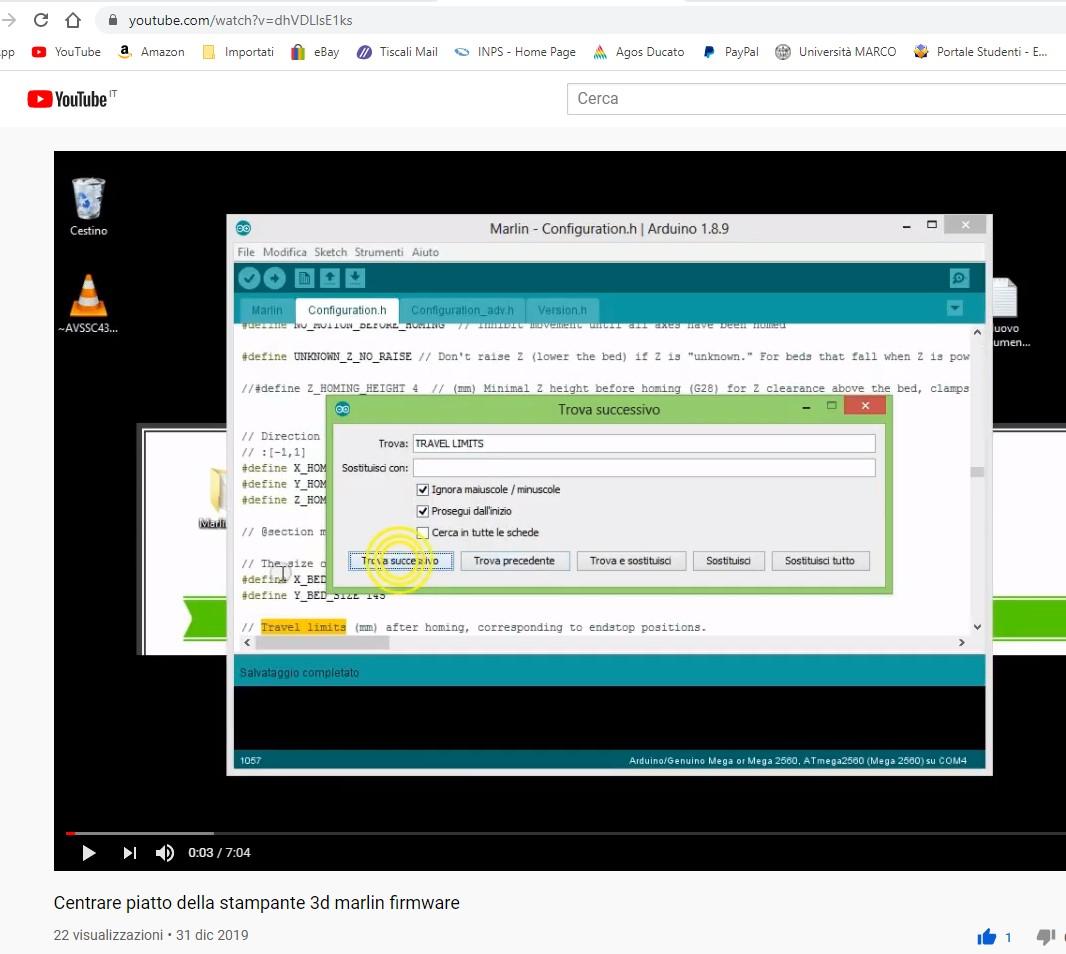
Task: Open the eBay bookmark
Action: [315, 52]
